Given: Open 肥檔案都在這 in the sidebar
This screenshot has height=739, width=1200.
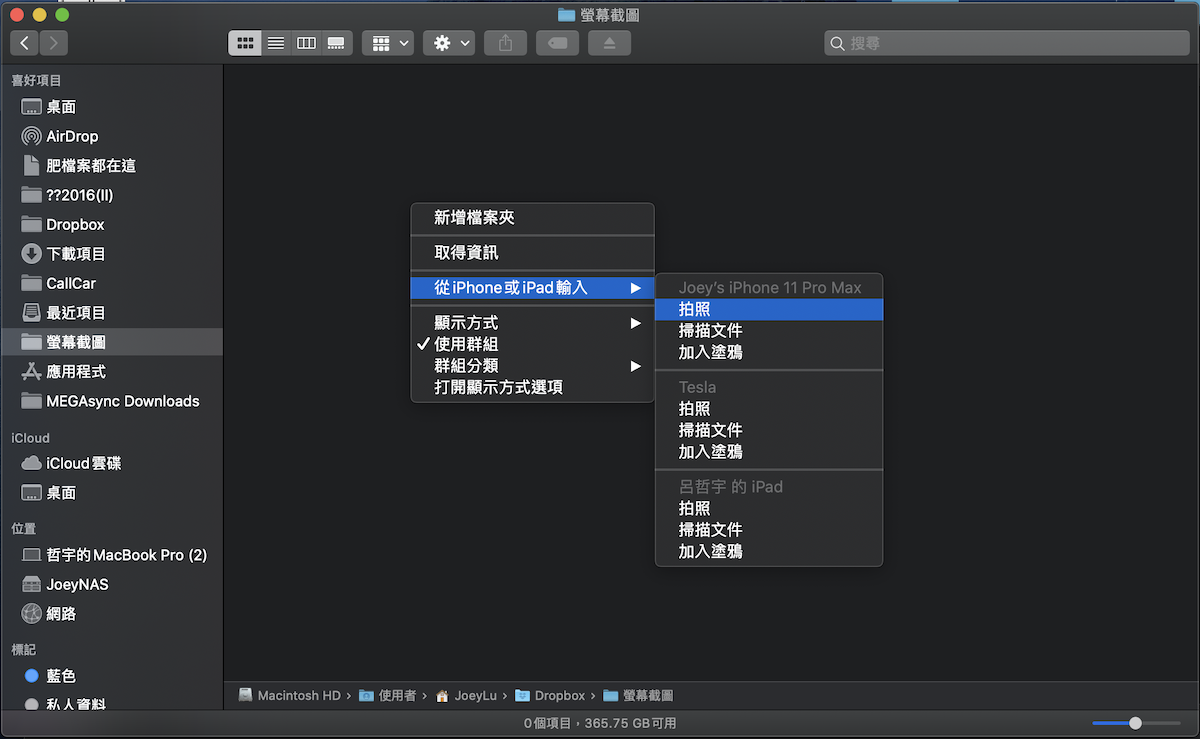Looking at the screenshot, I should click(111, 166).
